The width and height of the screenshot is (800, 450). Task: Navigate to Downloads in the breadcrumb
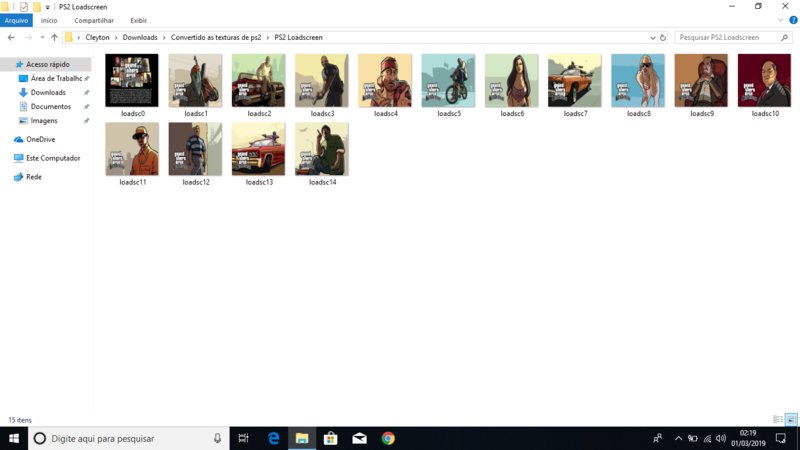click(x=140, y=37)
